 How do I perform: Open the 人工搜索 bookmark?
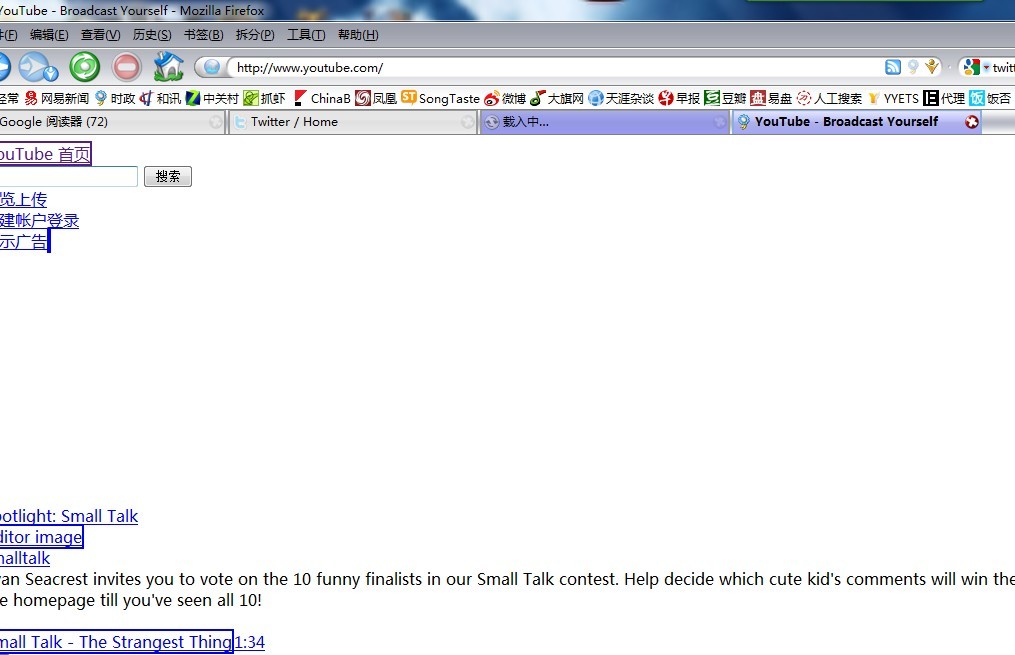click(x=829, y=98)
